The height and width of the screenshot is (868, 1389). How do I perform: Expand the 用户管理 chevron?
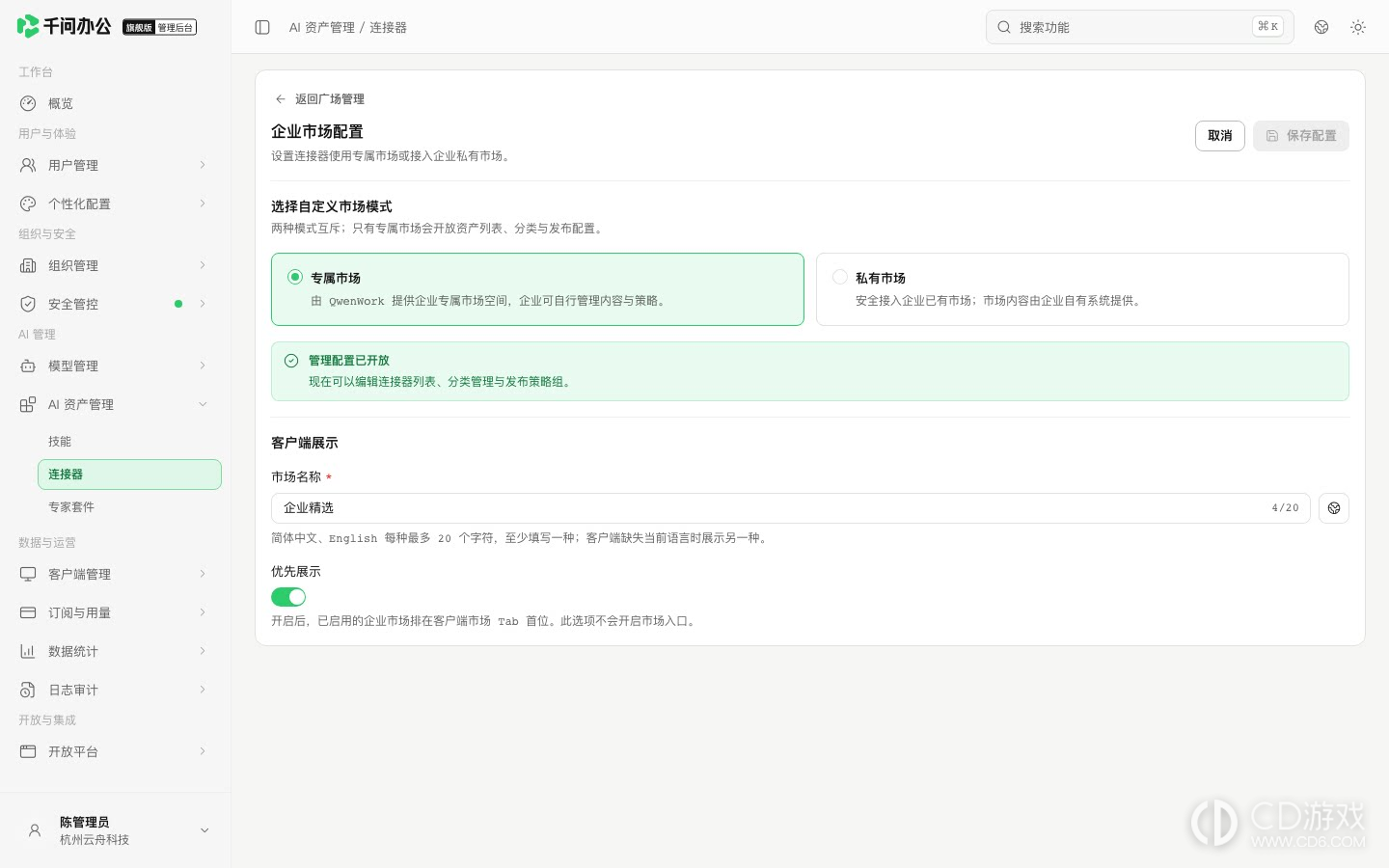click(203, 165)
